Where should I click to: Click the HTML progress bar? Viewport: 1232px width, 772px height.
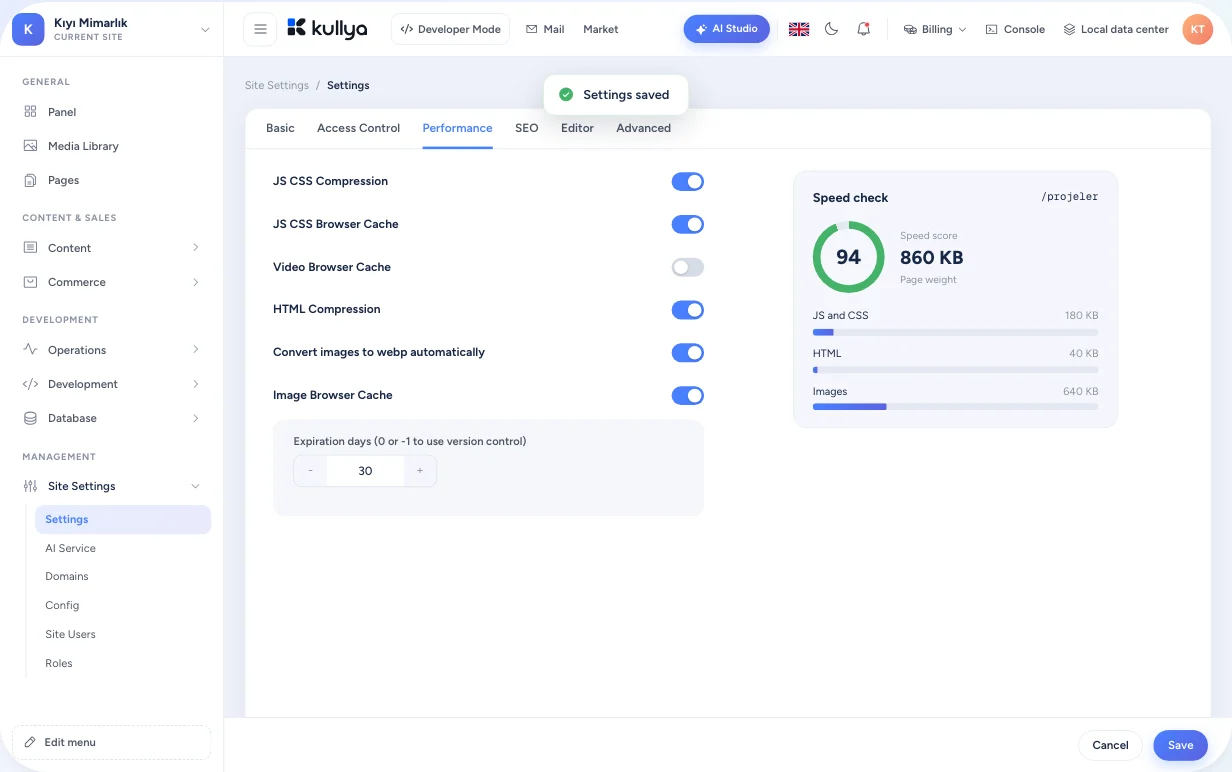pyautogui.click(x=955, y=370)
